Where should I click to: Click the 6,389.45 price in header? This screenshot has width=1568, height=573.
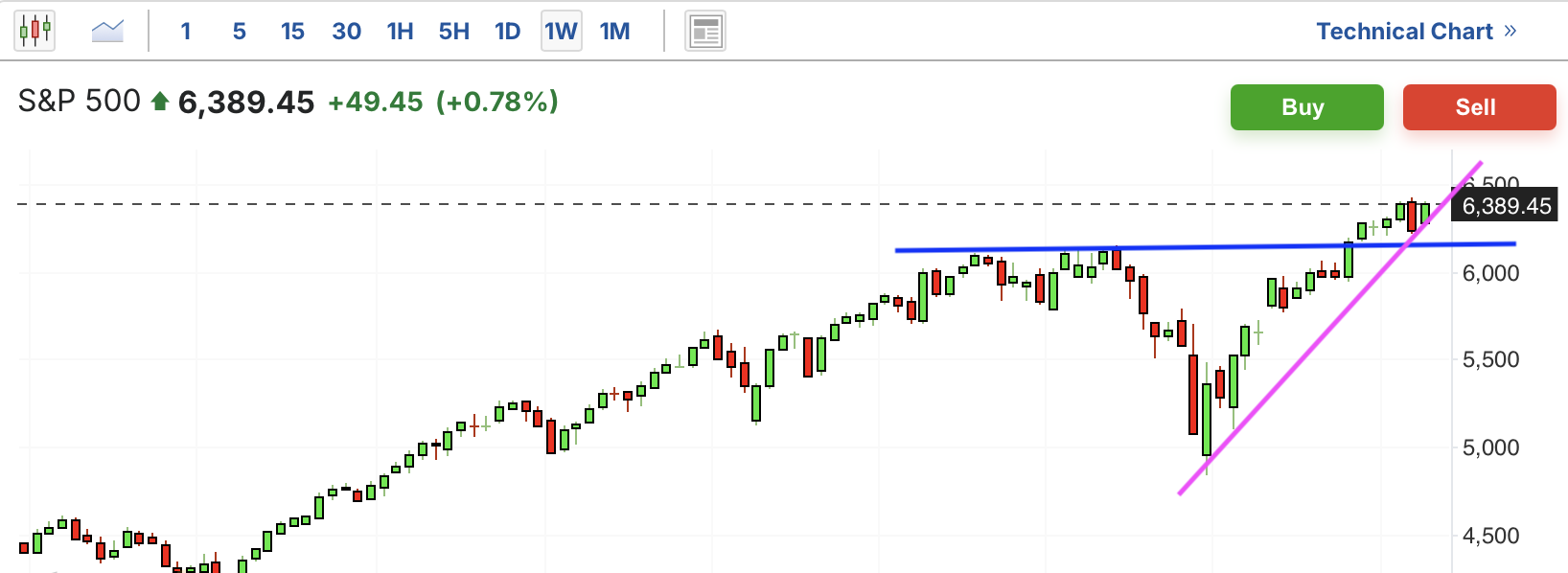(246, 102)
